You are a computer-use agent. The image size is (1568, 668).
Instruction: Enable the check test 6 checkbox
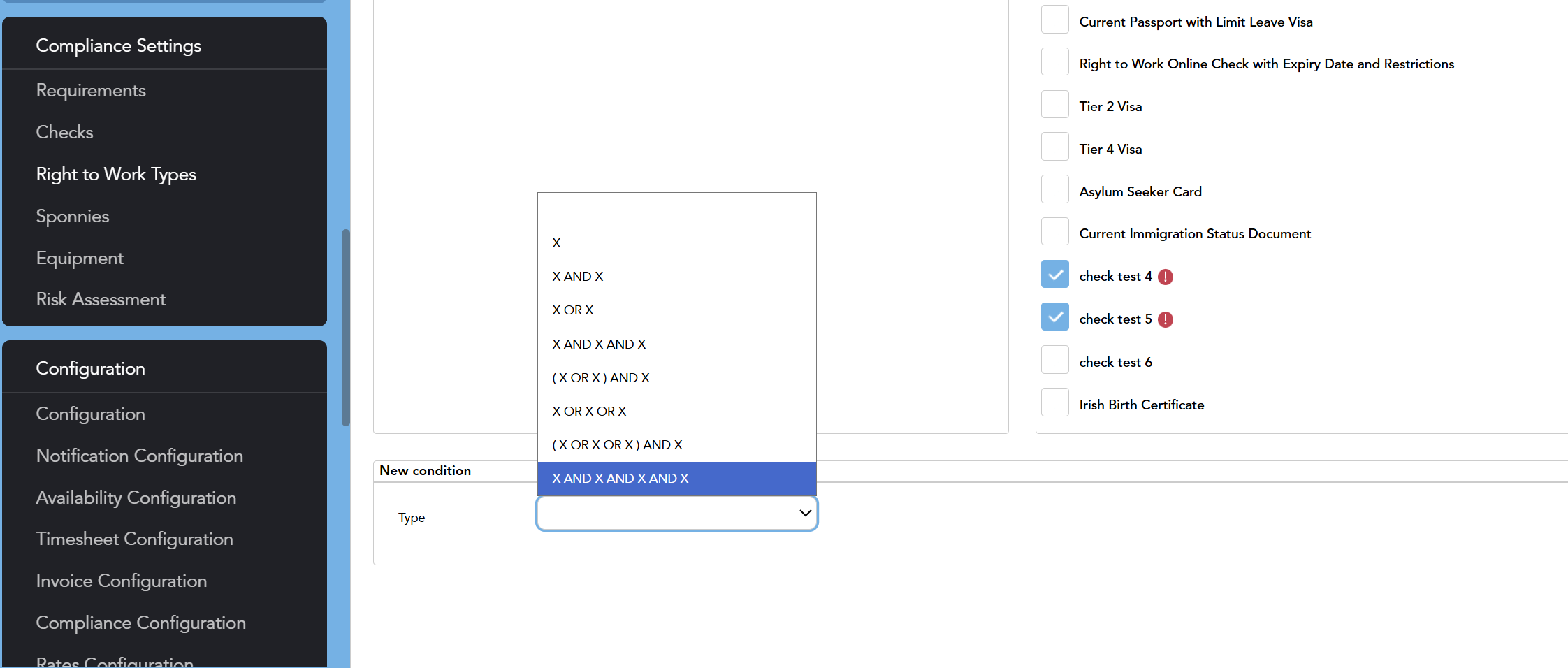[x=1054, y=360]
